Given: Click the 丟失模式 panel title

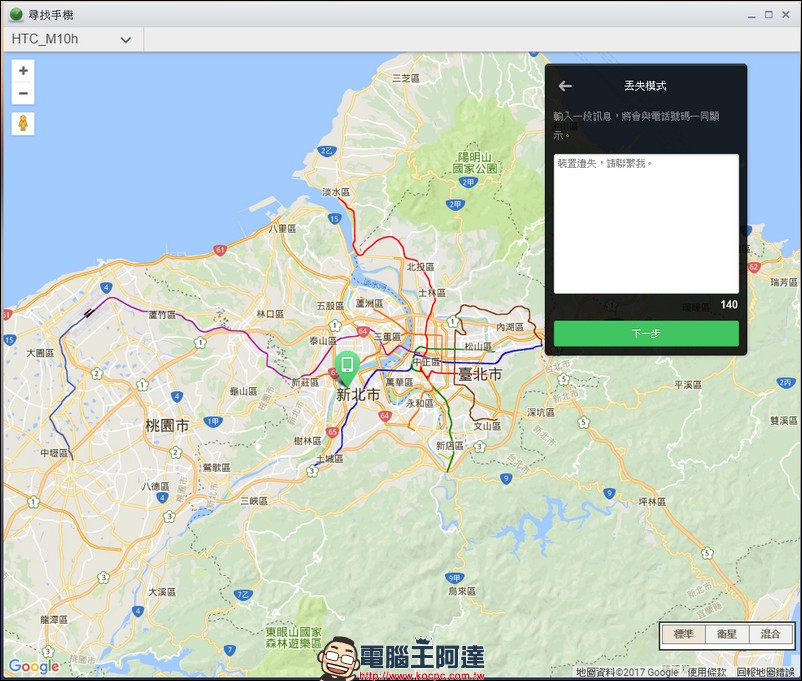Looking at the screenshot, I should (645, 86).
